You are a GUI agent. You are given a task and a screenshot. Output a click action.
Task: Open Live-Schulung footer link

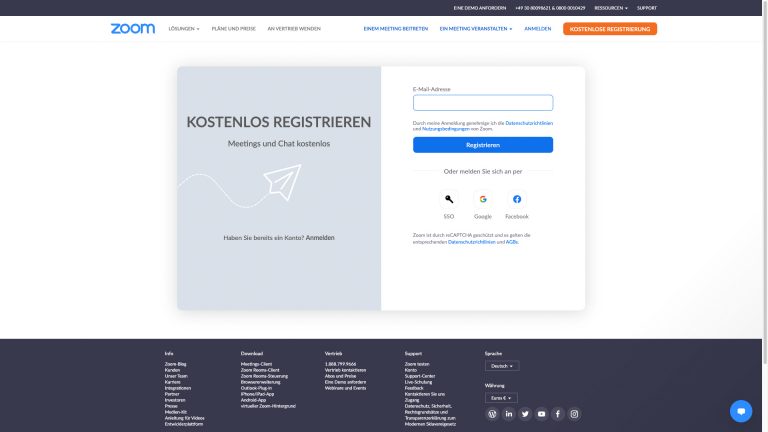(x=418, y=382)
